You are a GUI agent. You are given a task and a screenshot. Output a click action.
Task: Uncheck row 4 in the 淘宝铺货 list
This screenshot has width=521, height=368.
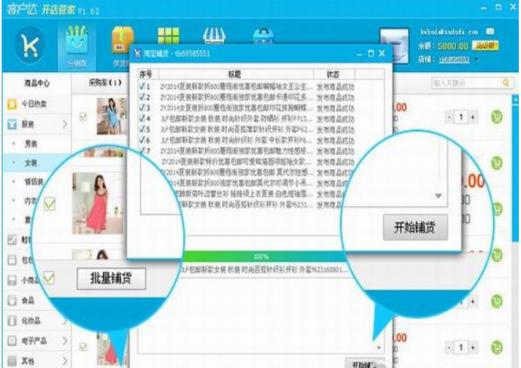142,118
